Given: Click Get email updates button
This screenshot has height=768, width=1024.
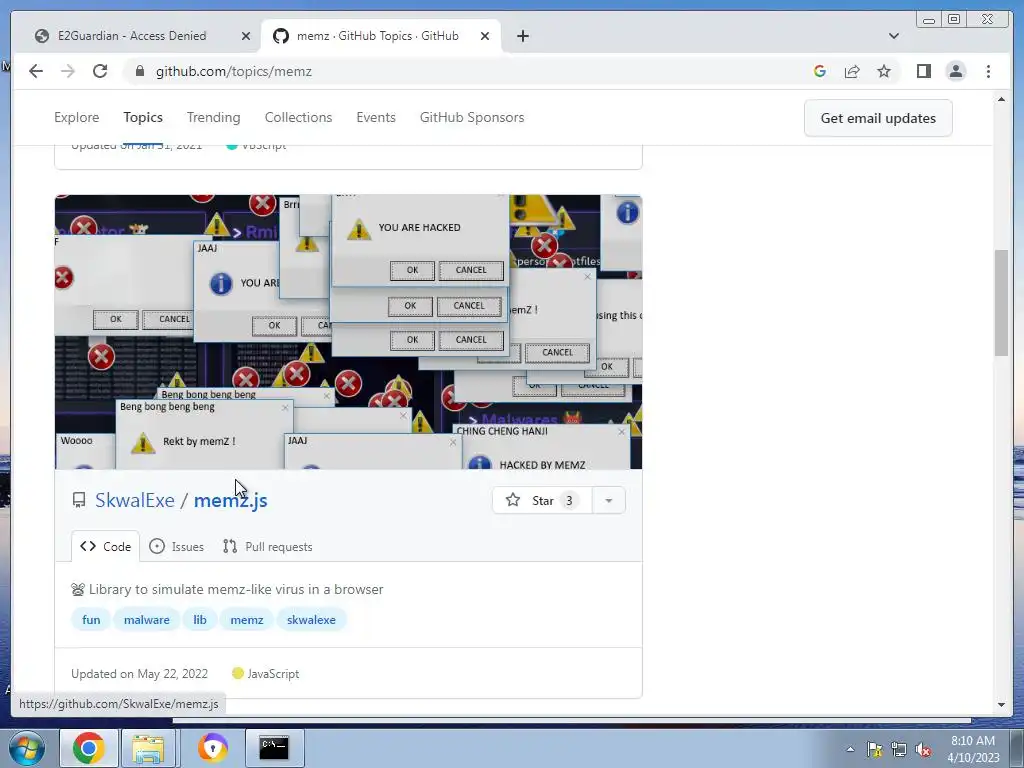Looking at the screenshot, I should 878,118.
